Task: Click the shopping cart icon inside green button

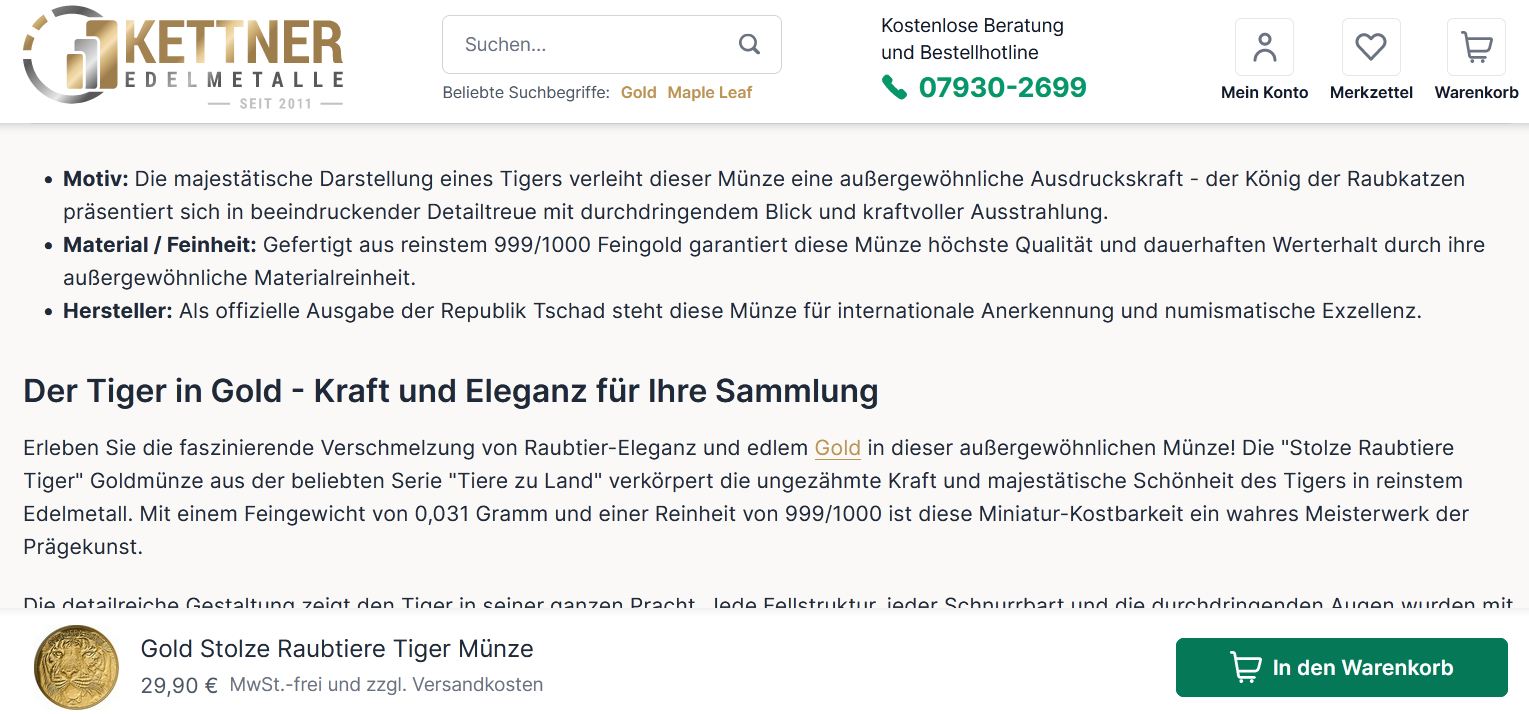Action: pos(1245,667)
